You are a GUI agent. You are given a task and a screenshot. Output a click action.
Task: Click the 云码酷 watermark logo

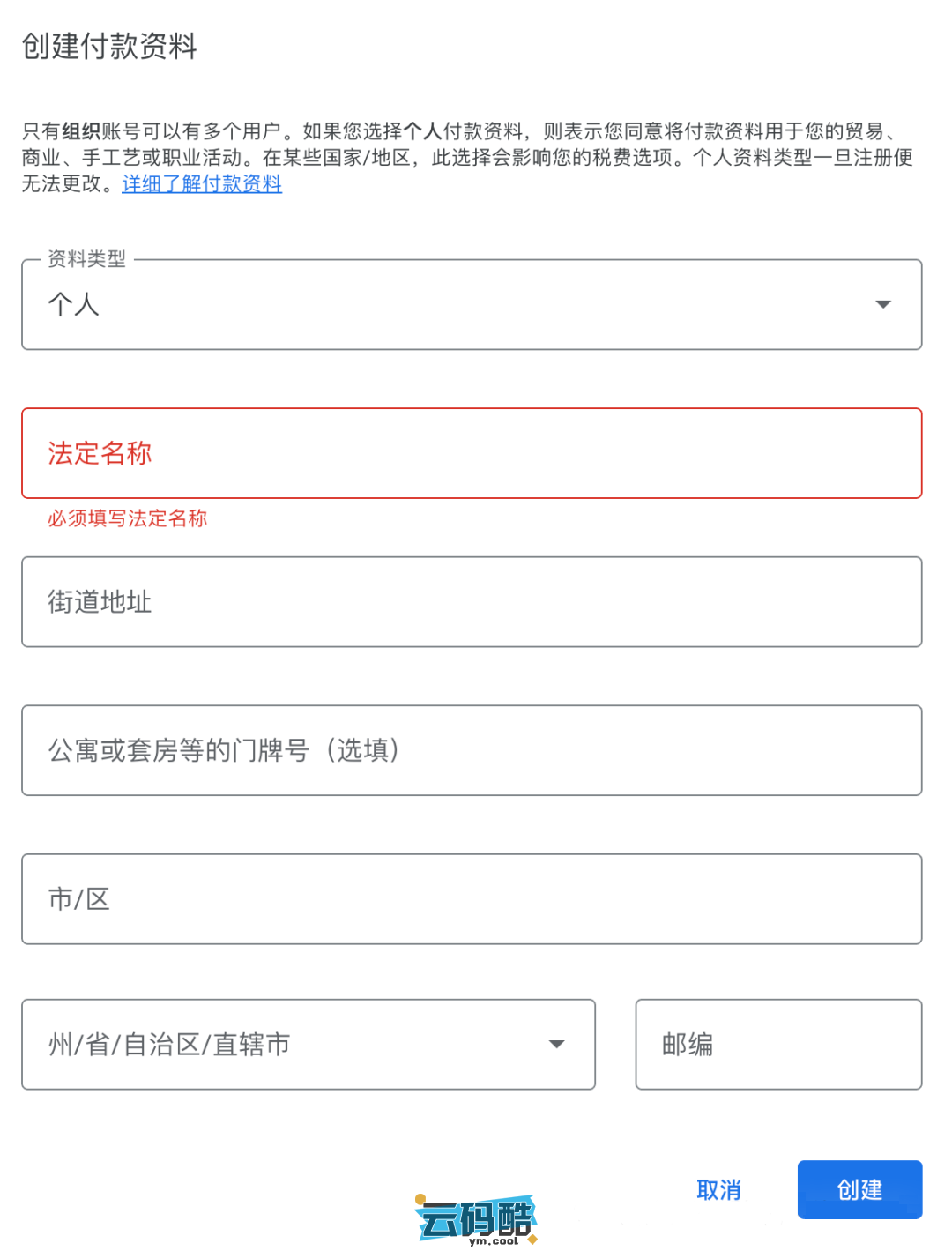(476, 1220)
